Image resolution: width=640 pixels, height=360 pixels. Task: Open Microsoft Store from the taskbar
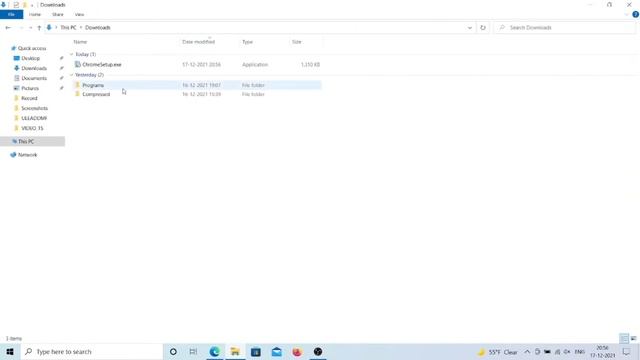[x=256, y=351]
